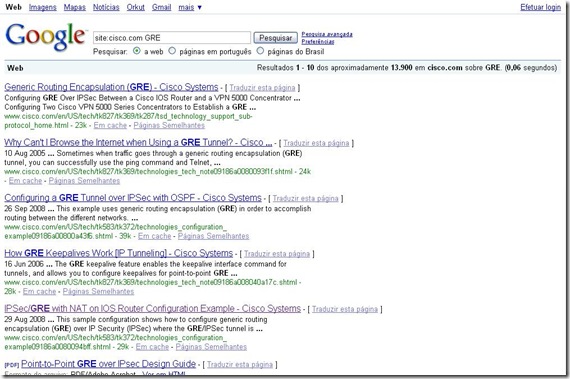Open Preferências link
570x379 pixels.
318,41
